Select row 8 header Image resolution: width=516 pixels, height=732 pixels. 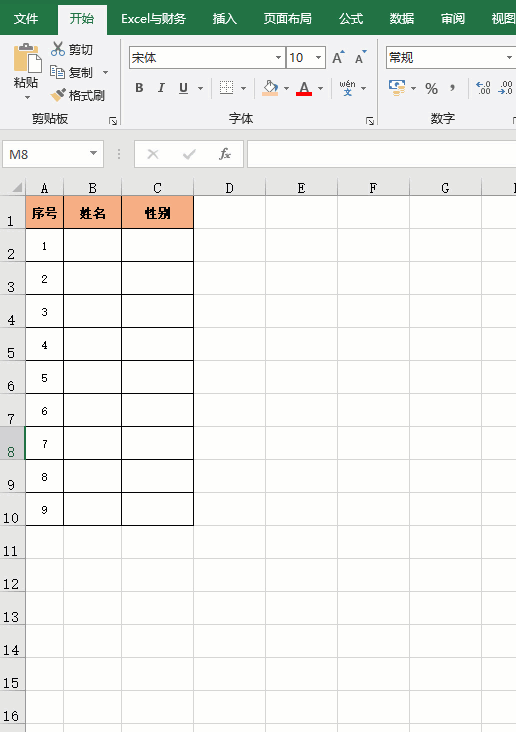pos(12,443)
